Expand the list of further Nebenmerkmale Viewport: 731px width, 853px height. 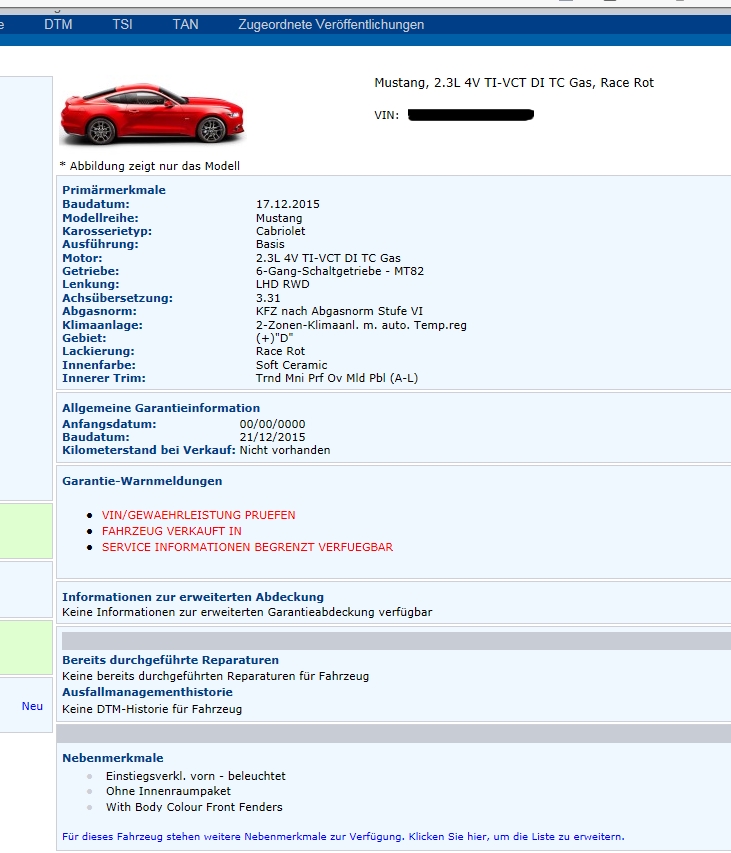click(x=343, y=837)
